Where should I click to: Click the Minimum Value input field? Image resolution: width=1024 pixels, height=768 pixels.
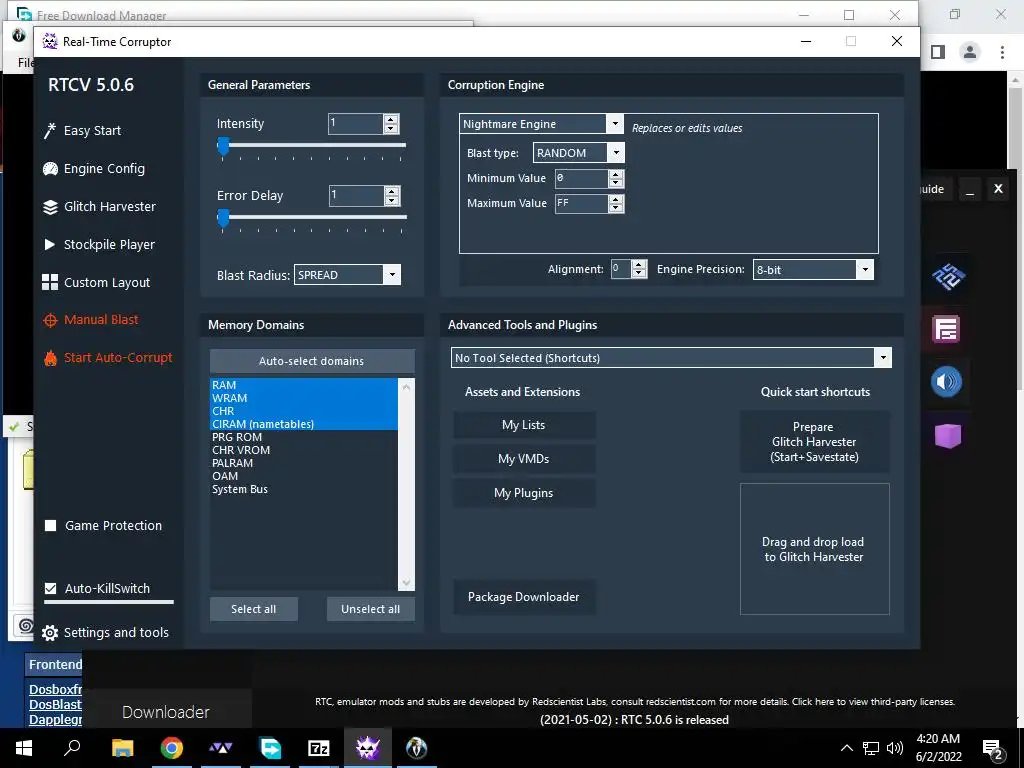[581, 179]
